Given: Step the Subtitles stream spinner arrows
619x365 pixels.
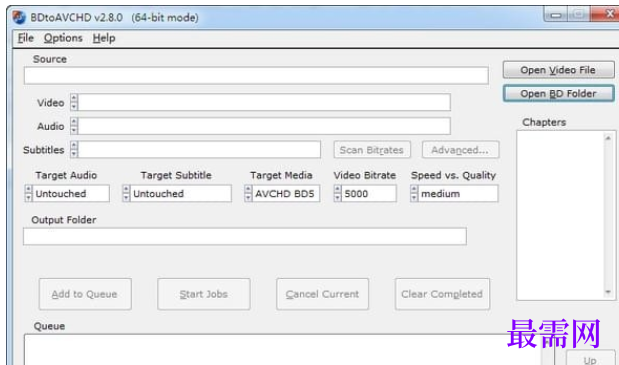Looking at the screenshot, I should (x=74, y=150).
